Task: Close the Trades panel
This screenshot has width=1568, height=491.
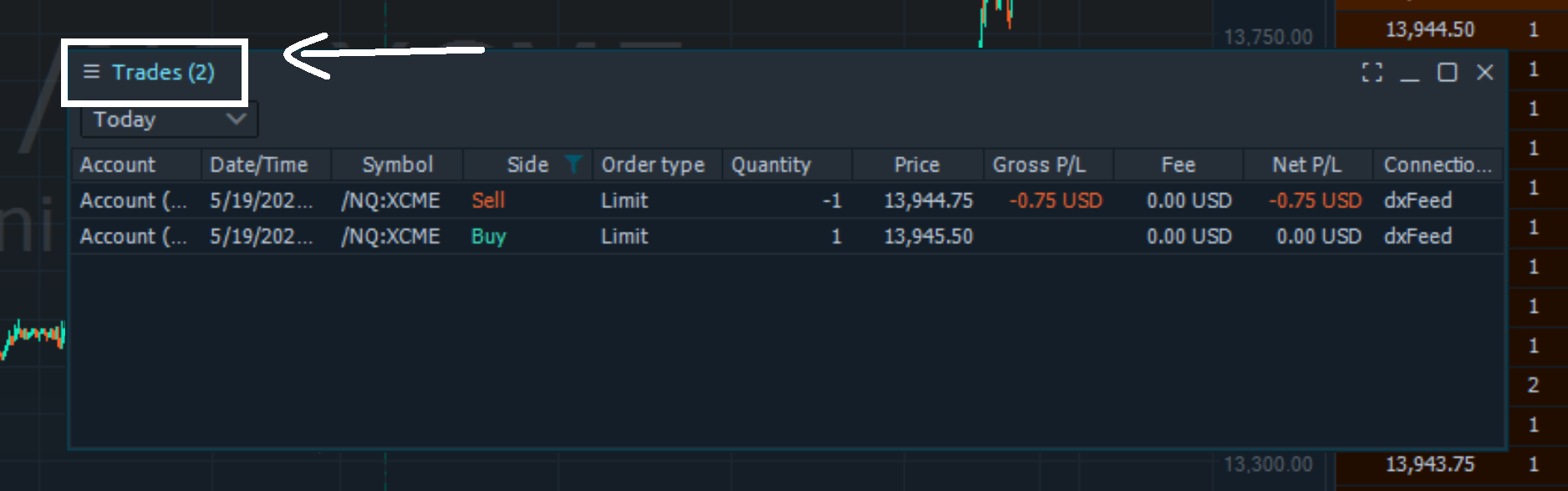Action: [x=1484, y=73]
